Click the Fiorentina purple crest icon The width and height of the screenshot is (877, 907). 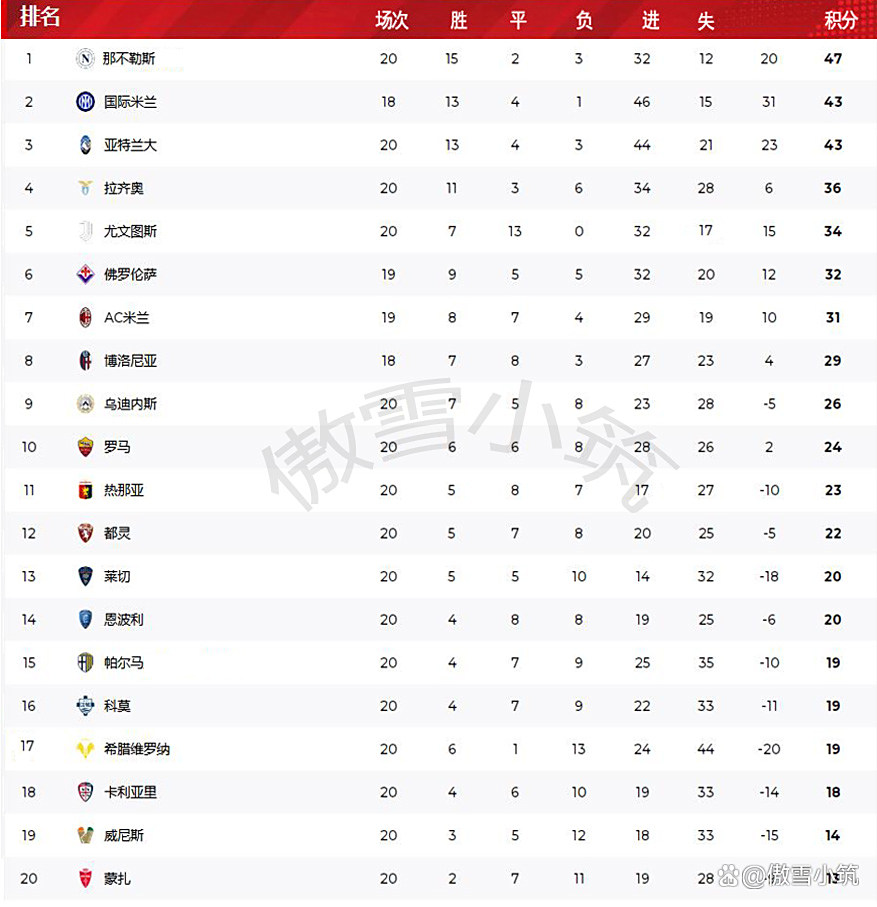[85, 274]
